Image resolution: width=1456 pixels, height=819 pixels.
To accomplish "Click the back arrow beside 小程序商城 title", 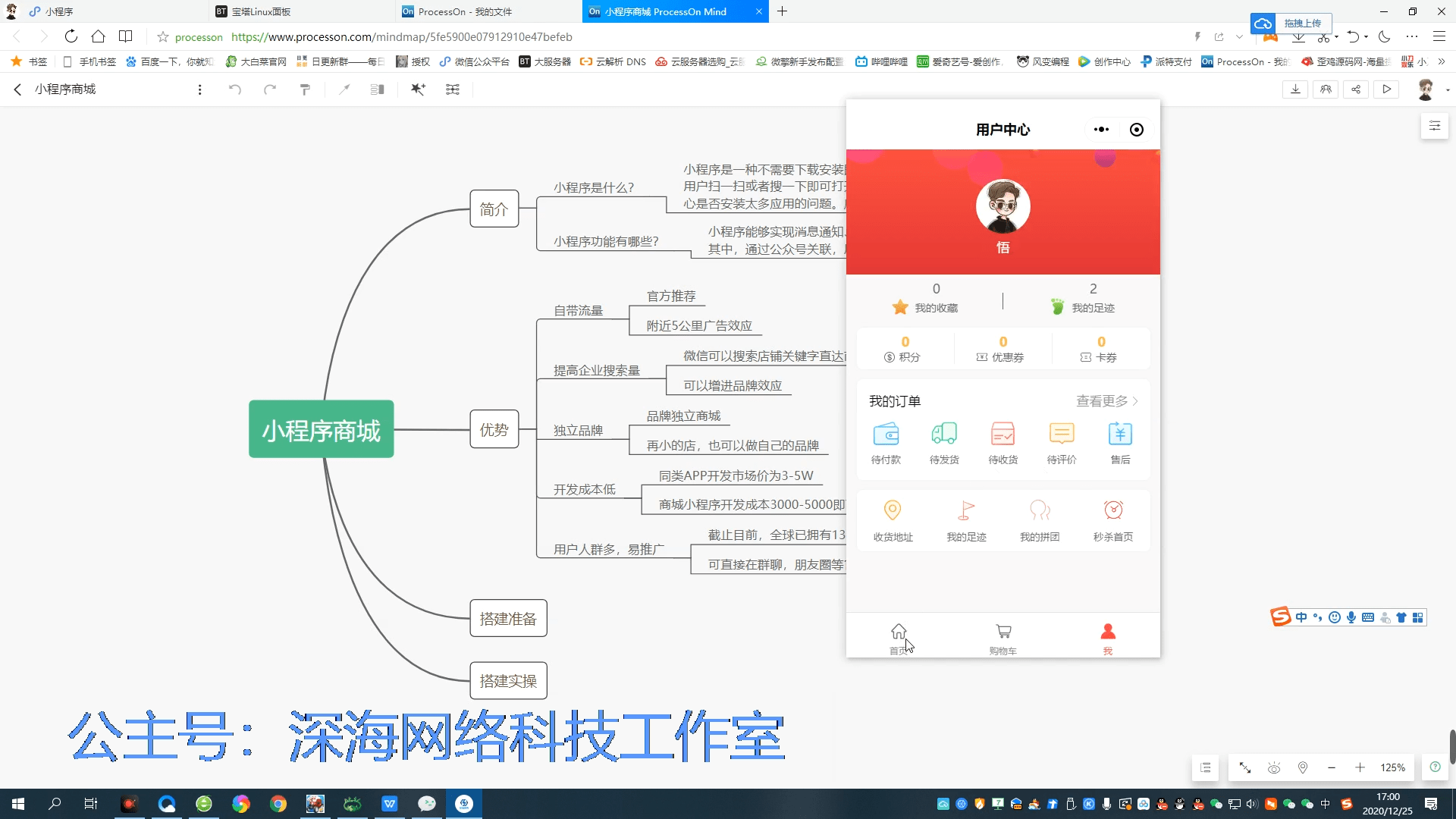I will (17, 89).
